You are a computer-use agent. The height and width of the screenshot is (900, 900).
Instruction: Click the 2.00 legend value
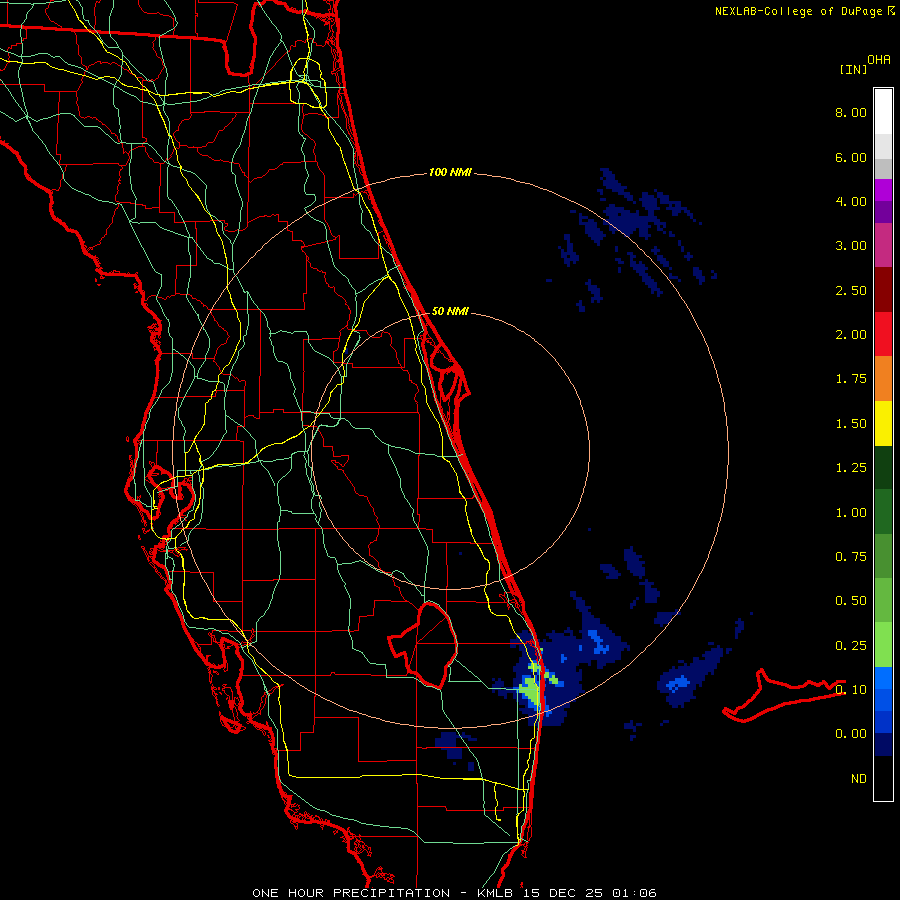pyautogui.click(x=851, y=335)
